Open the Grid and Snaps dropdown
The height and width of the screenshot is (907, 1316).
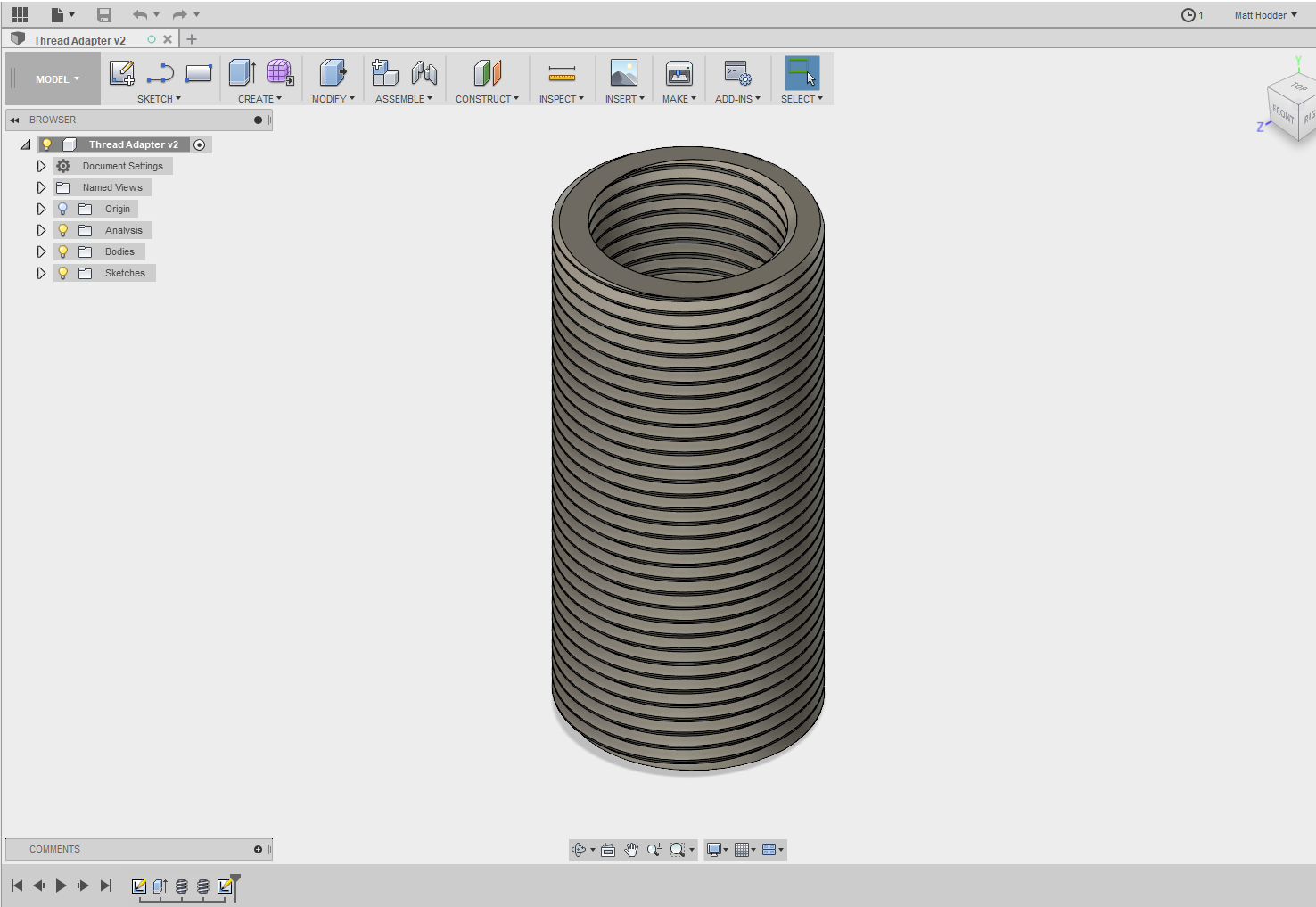point(744,850)
